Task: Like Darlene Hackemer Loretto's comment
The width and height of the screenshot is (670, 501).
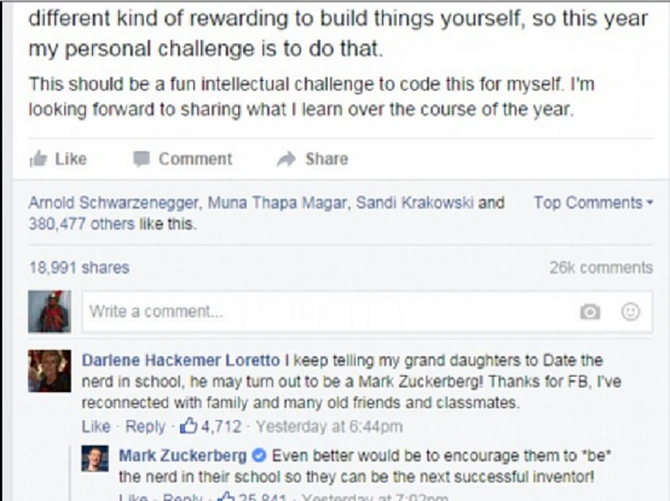Action: point(95,427)
